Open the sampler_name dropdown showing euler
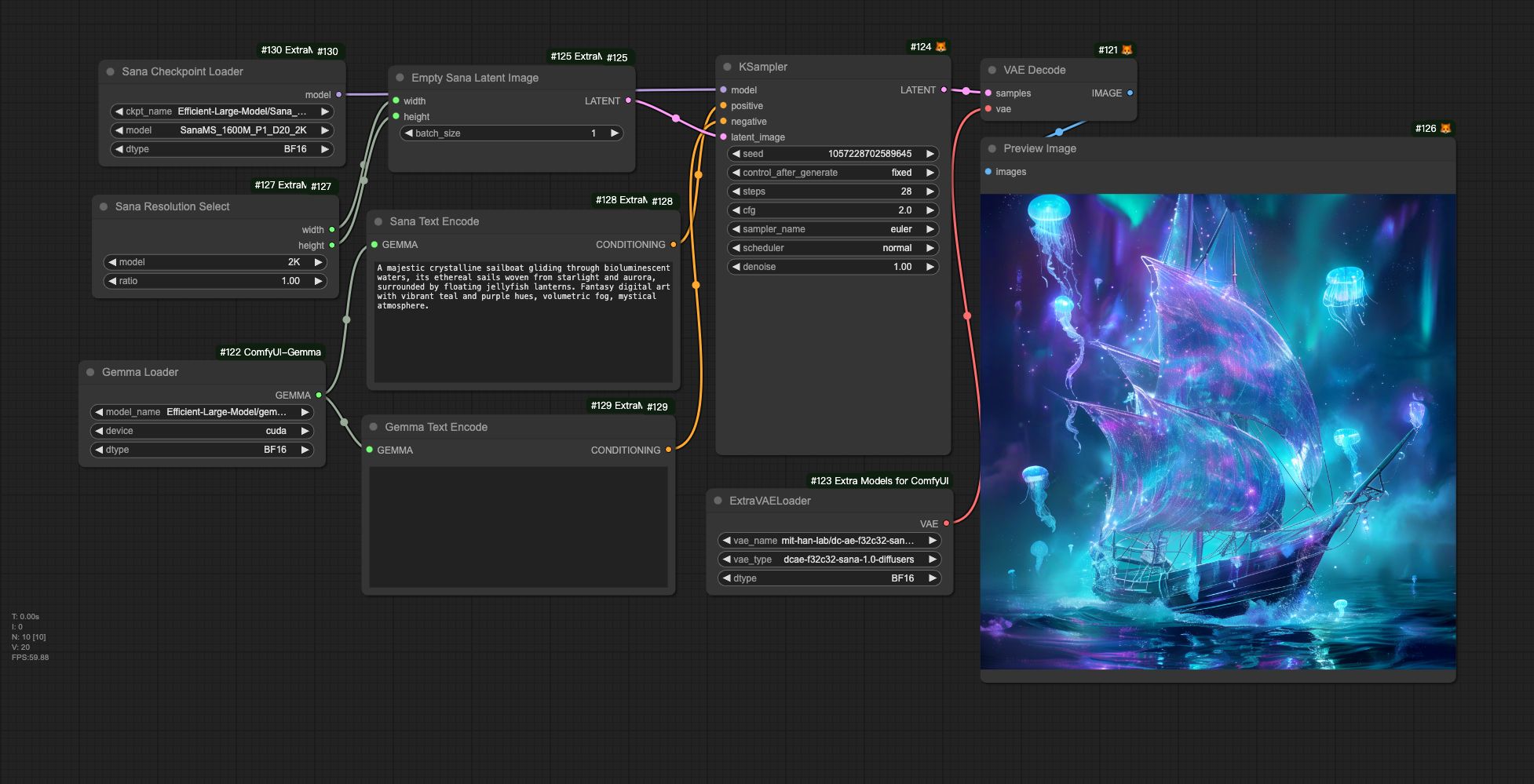This screenshot has height=784, width=1534. (x=832, y=229)
